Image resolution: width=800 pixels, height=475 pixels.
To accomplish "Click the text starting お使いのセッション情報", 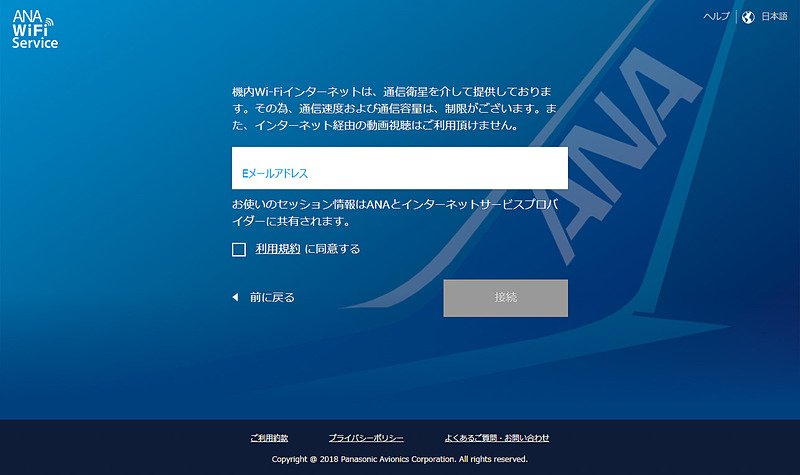I will (395, 213).
